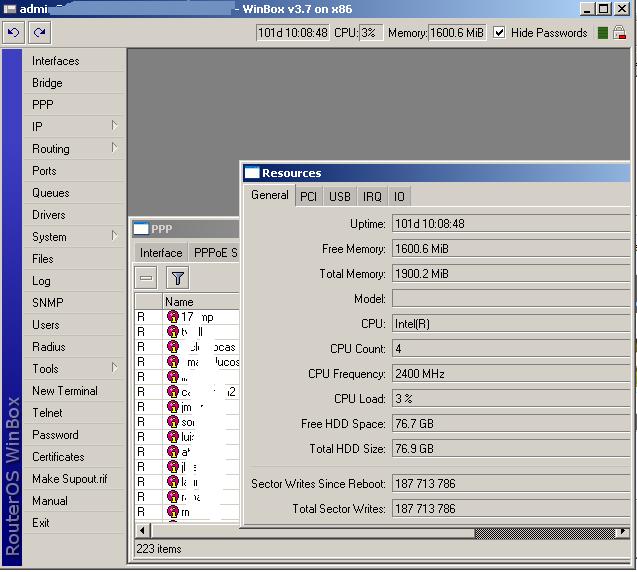Click the empty Model field

tap(511, 299)
